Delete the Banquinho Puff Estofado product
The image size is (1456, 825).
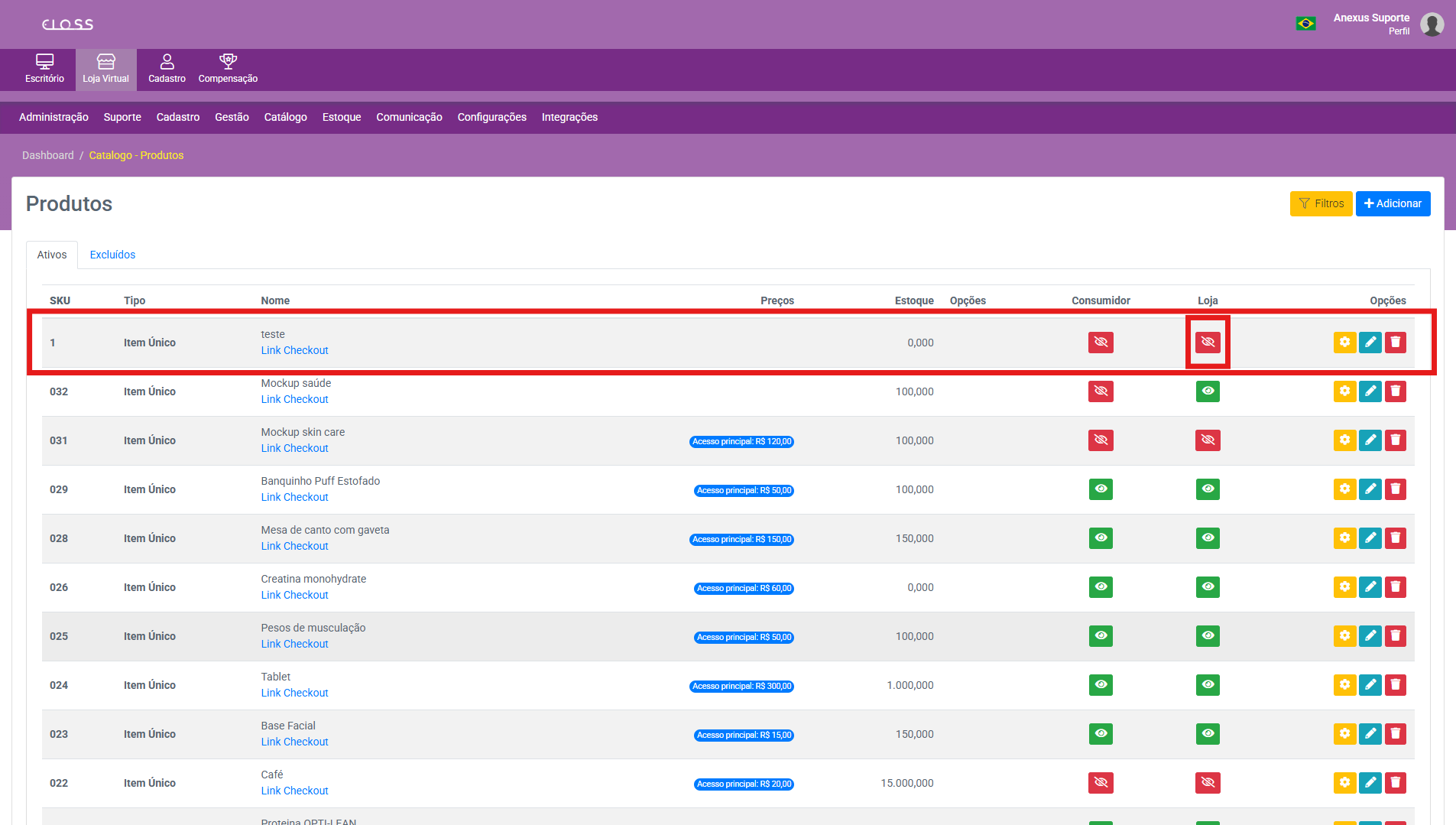(x=1395, y=489)
